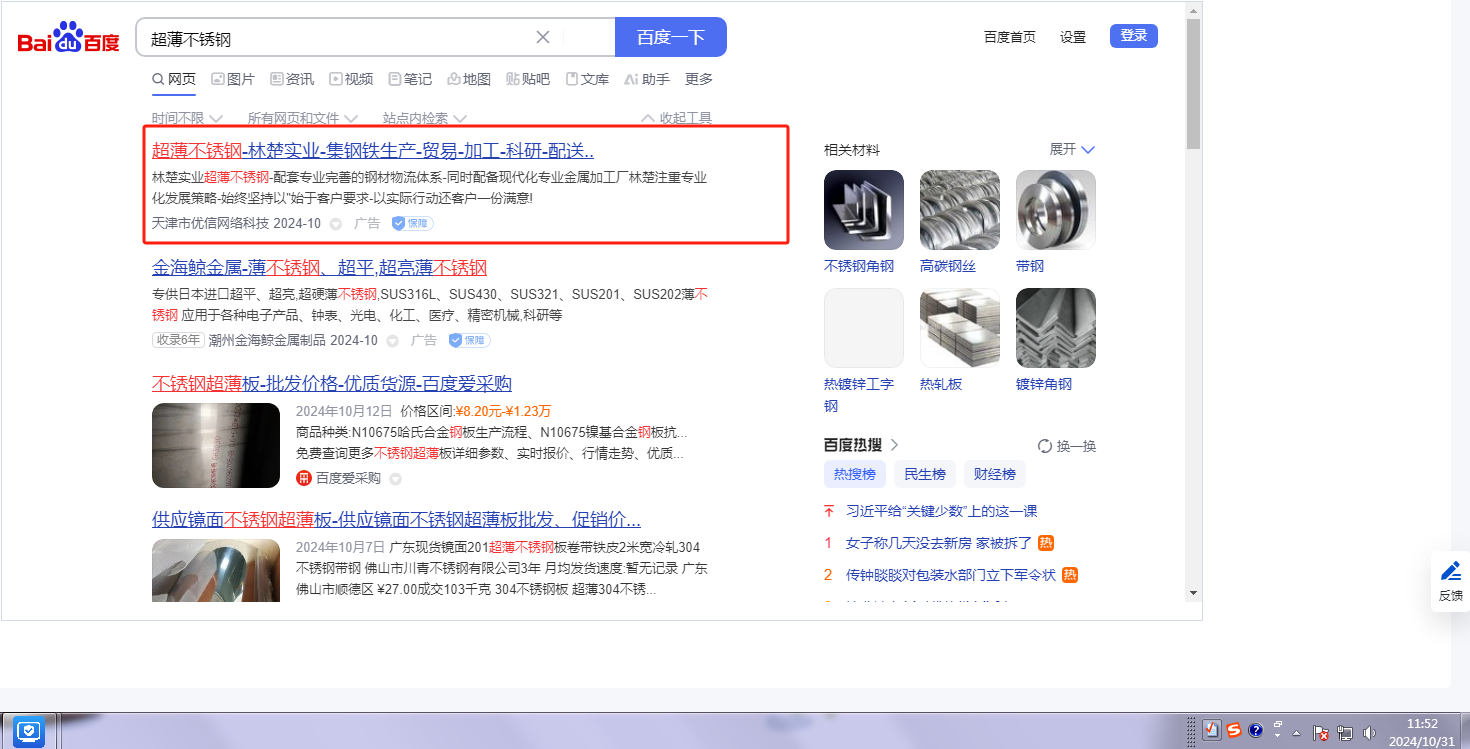Open the 更多 tab menu
The width and height of the screenshot is (1470, 749).
(x=699, y=79)
